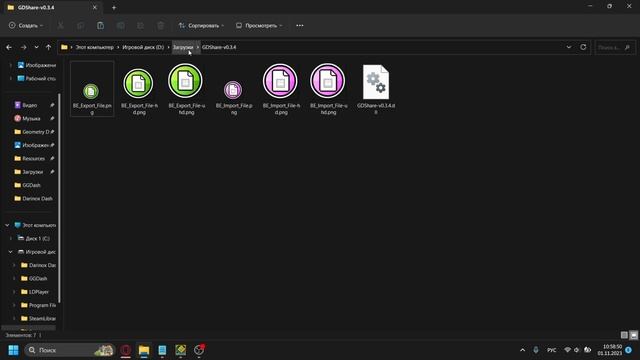Open Изображения at top of sidebar

36,65
